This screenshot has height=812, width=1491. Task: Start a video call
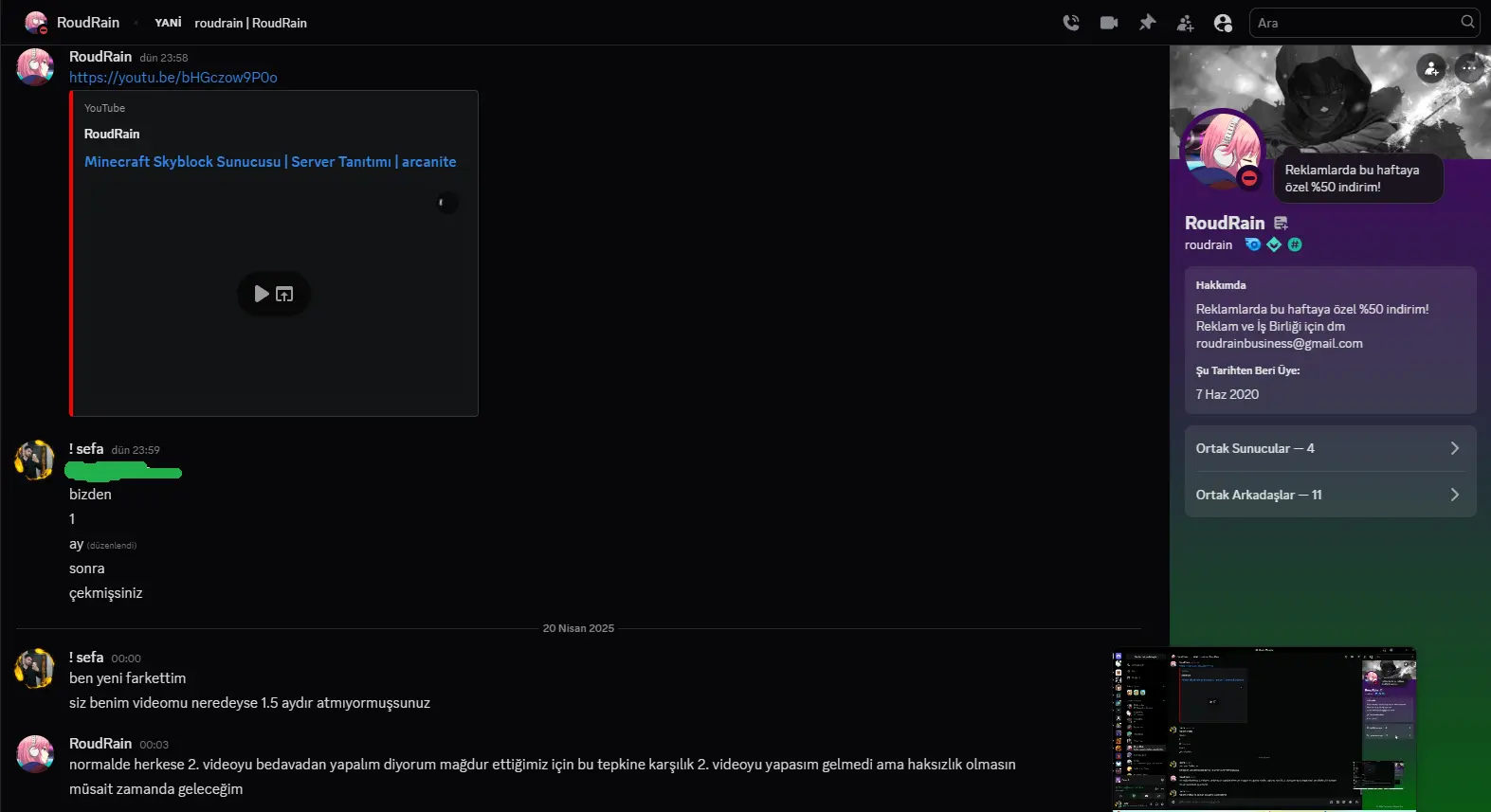pos(1109,23)
